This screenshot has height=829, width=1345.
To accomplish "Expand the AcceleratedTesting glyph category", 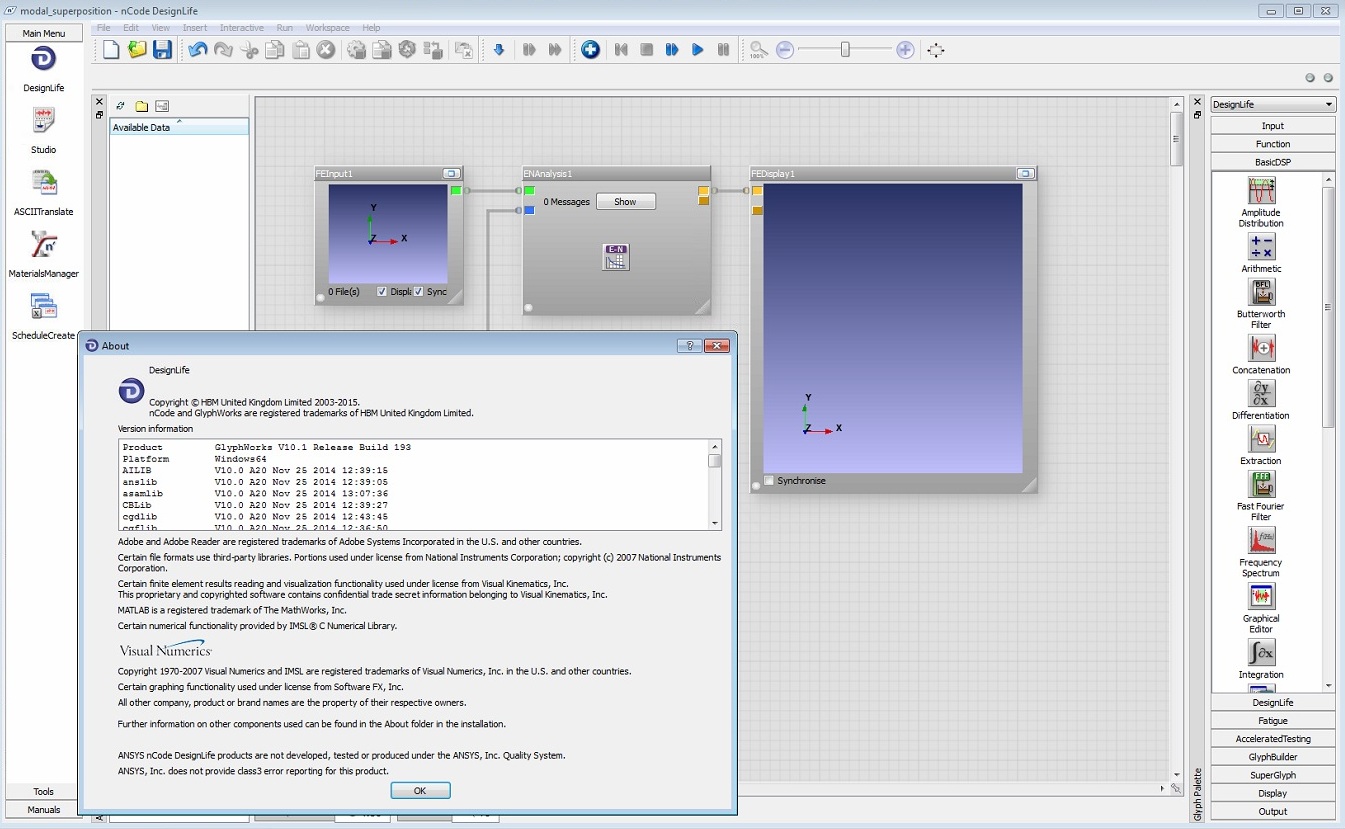I will point(1273,739).
